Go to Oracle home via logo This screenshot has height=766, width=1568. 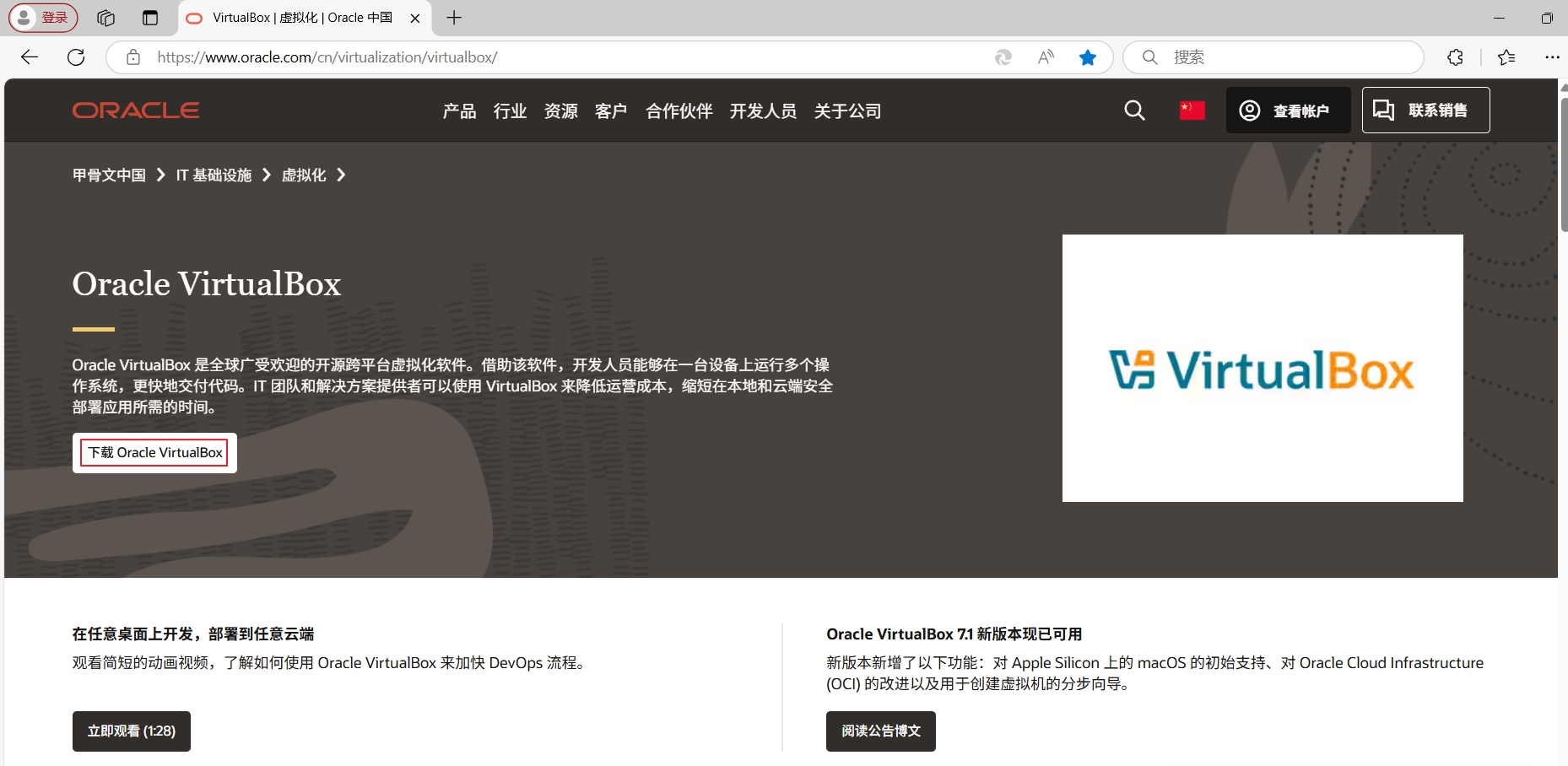click(x=136, y=111)
